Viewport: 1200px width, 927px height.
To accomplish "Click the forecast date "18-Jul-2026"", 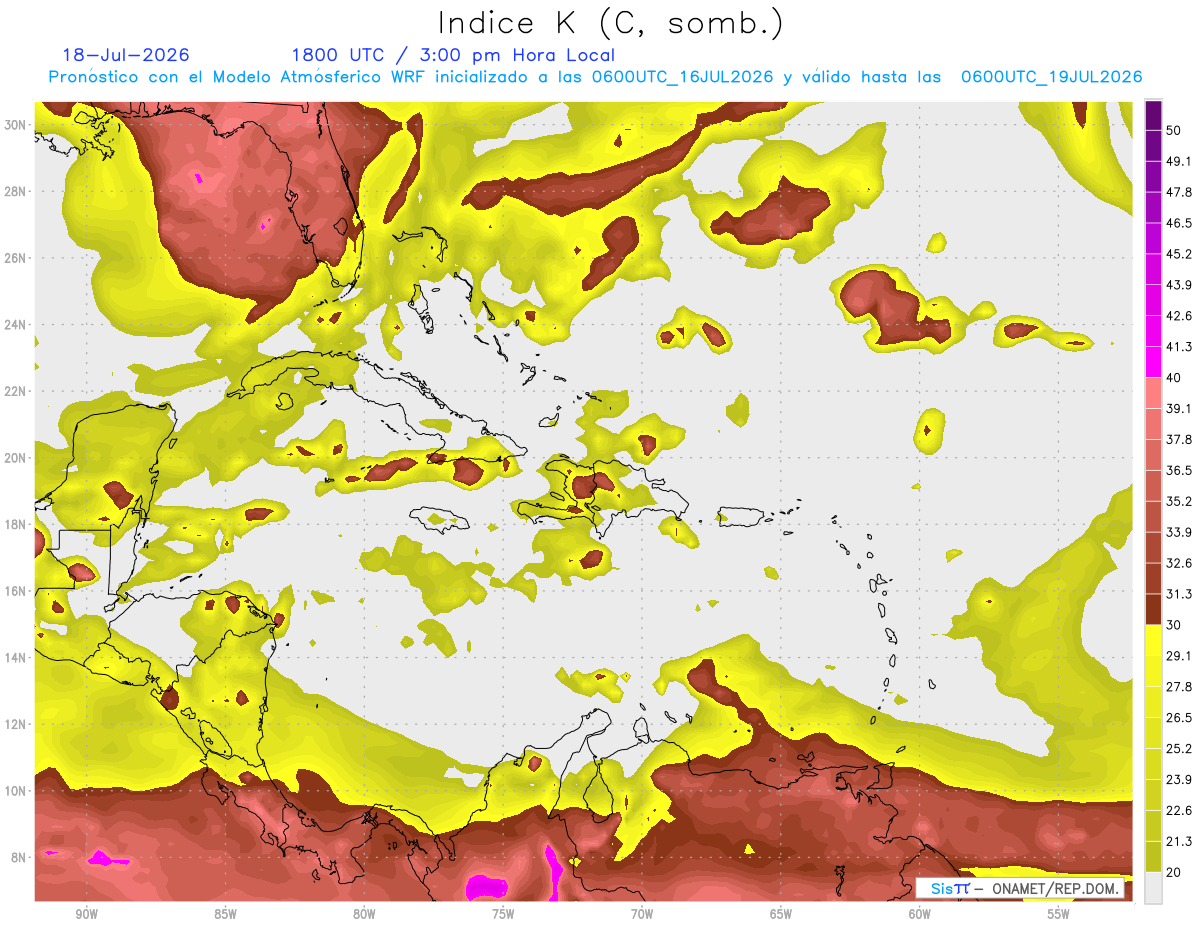I will pos(126,55).
